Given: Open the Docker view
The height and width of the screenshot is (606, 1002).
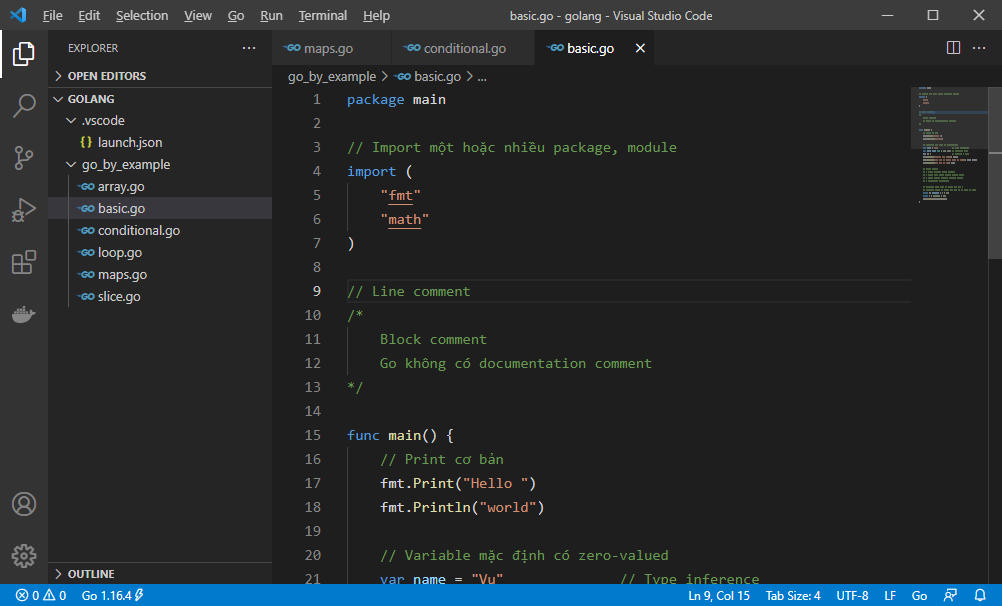Looking at the screenshot, I should [24, 314].
